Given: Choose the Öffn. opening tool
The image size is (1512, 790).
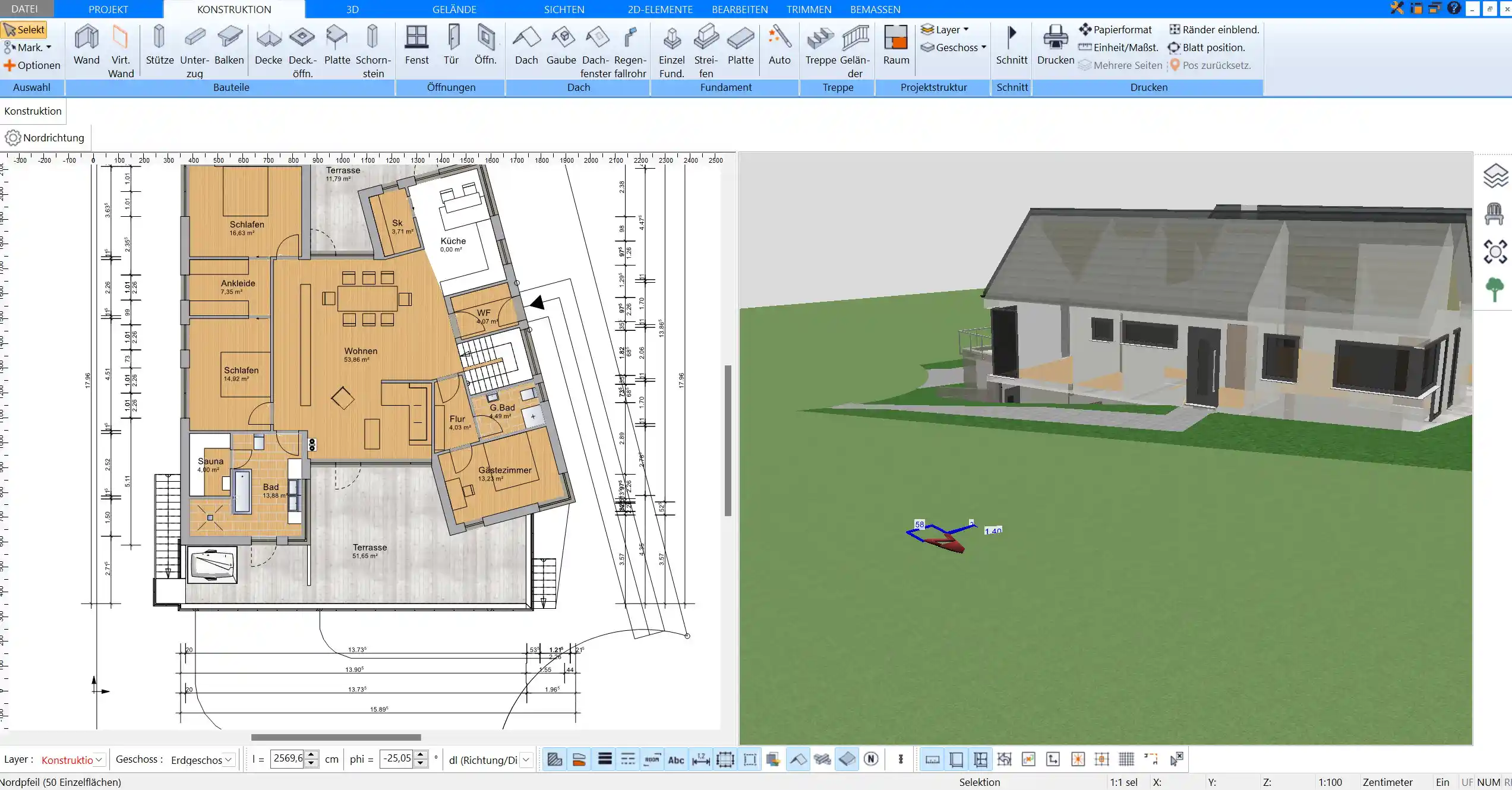Looking at the screenshot, I should [x=485, y=45].
